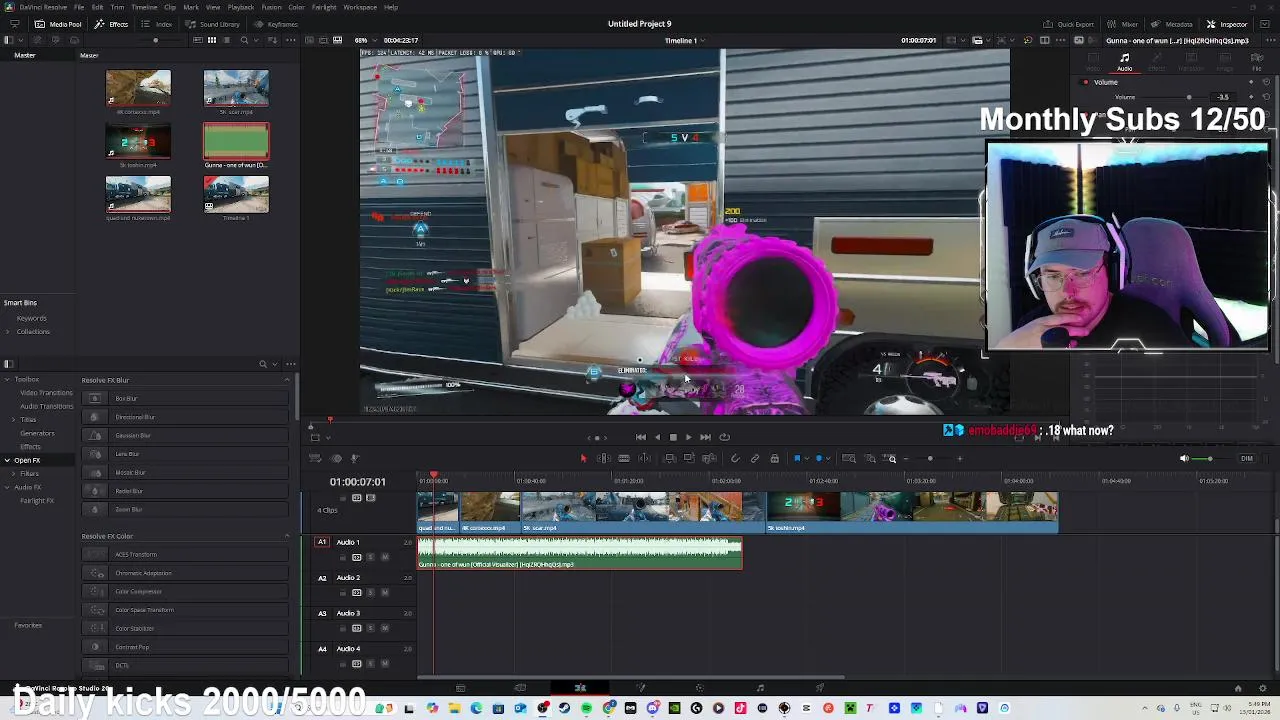Collapse the Resolve FX Blur group
Viewport: 1280px width, 720px height.
point(287,380)
